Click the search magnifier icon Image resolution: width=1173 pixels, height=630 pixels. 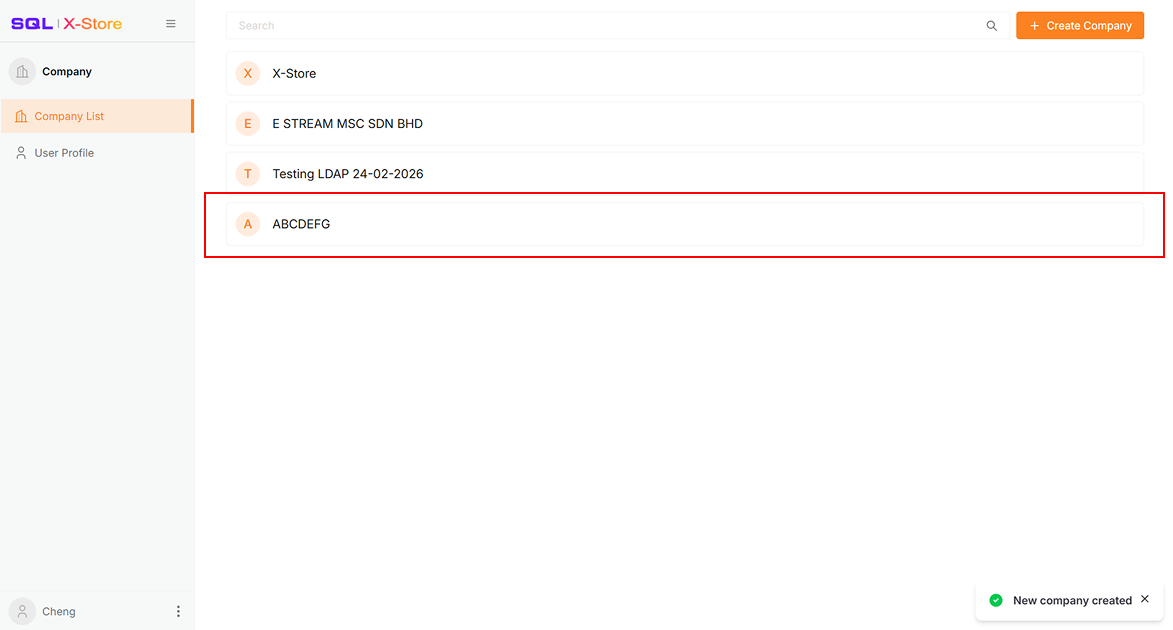(991, 25)
